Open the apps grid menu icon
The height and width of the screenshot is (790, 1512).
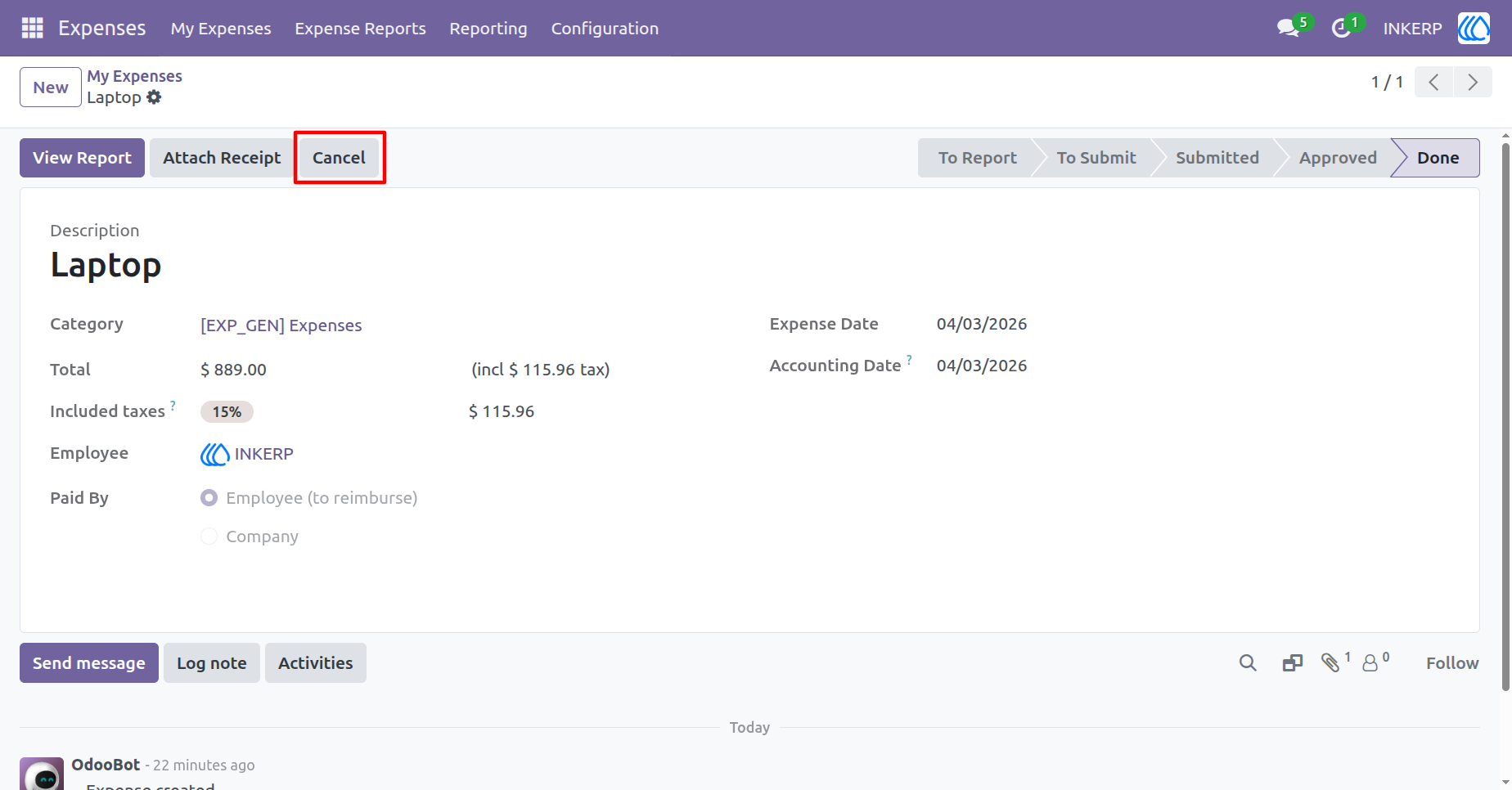[x=32, y=28]
